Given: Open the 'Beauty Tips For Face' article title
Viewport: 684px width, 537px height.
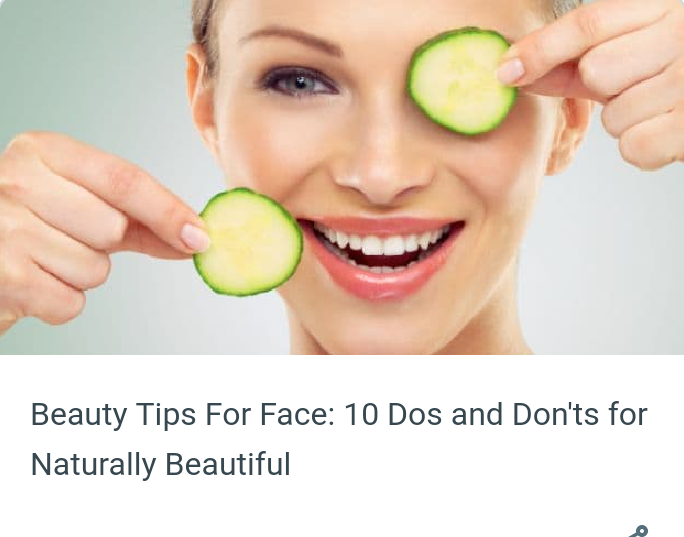Looking at the screenshot, I should [x=339, y=439].
